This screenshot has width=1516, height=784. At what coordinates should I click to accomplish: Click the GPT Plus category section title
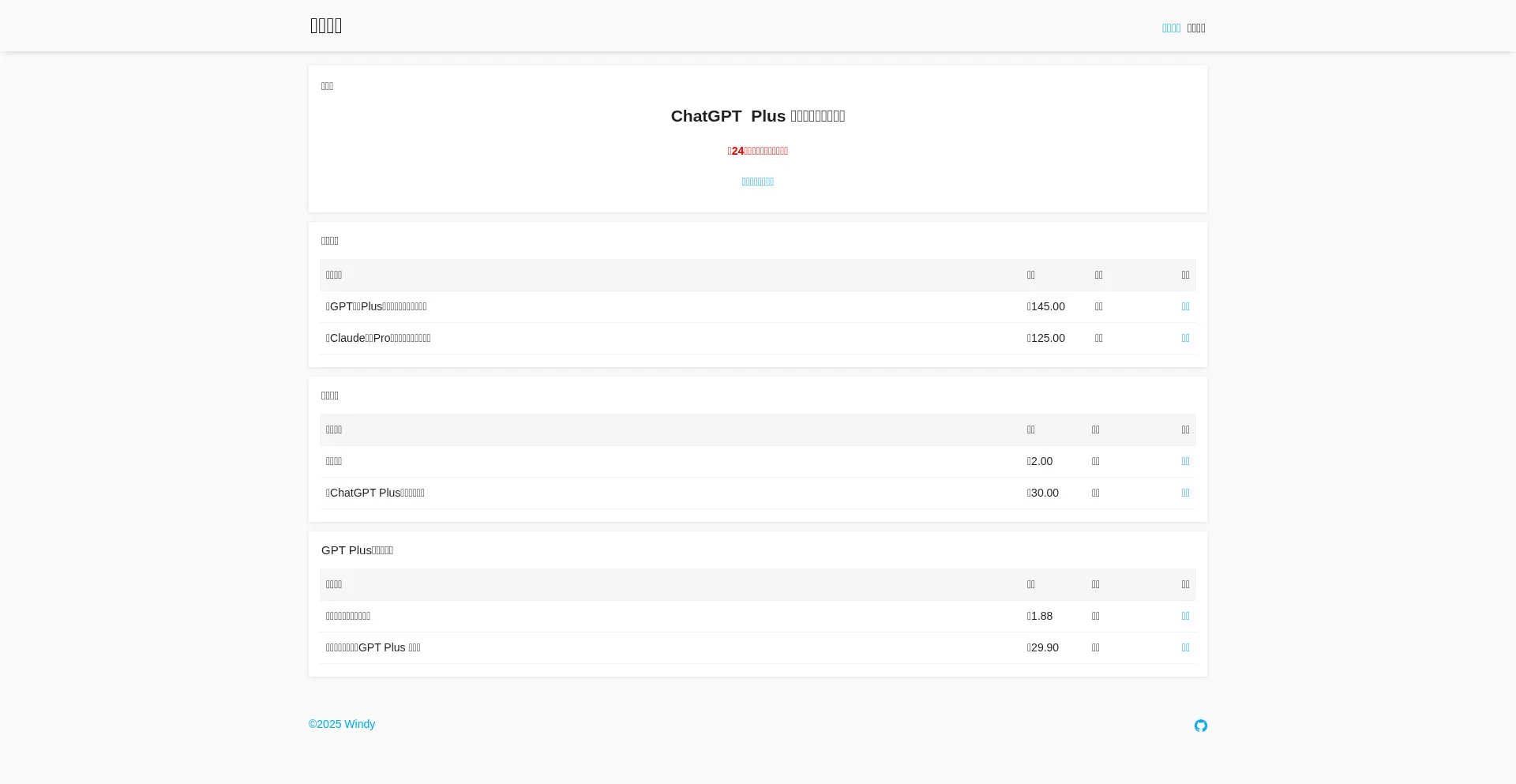357,550
